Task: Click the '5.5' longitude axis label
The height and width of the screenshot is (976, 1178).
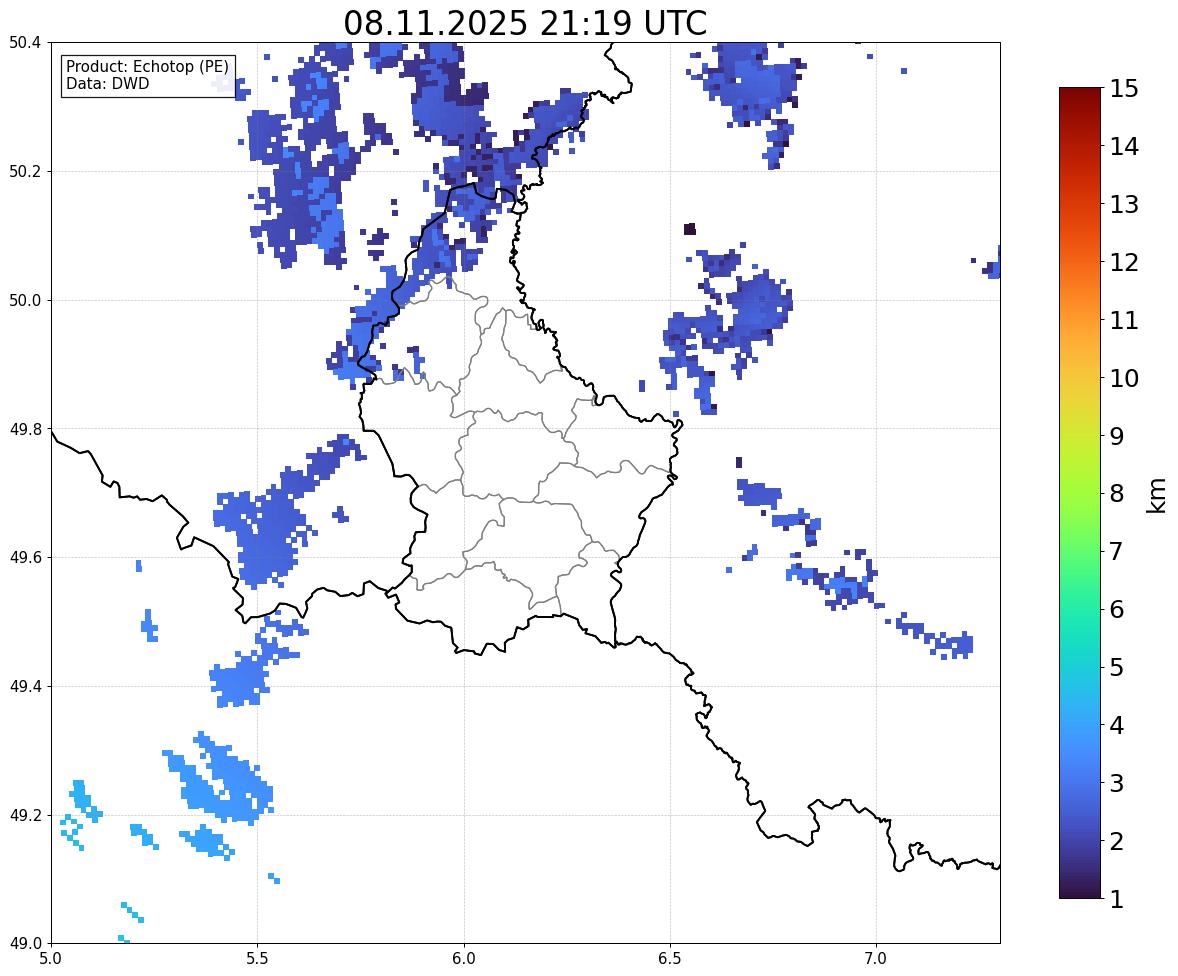Action: tap(257, 959)
